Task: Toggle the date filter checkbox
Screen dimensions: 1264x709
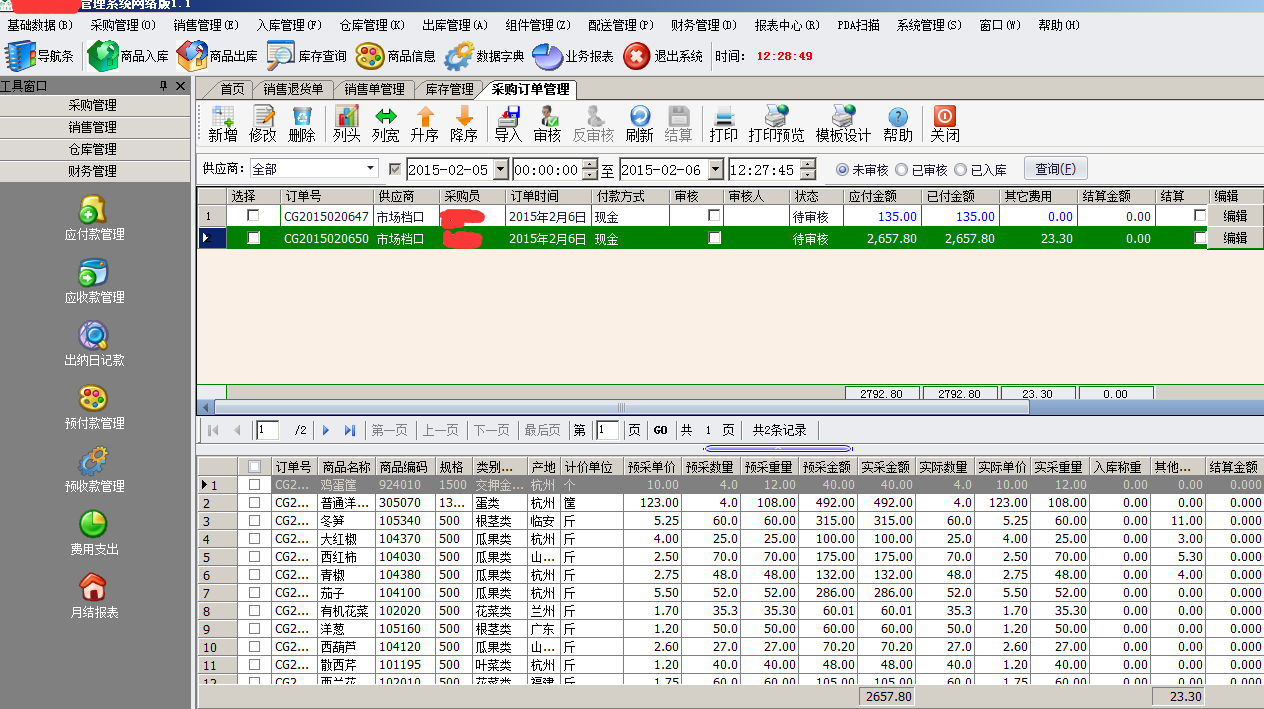Action: coord(395,169)
